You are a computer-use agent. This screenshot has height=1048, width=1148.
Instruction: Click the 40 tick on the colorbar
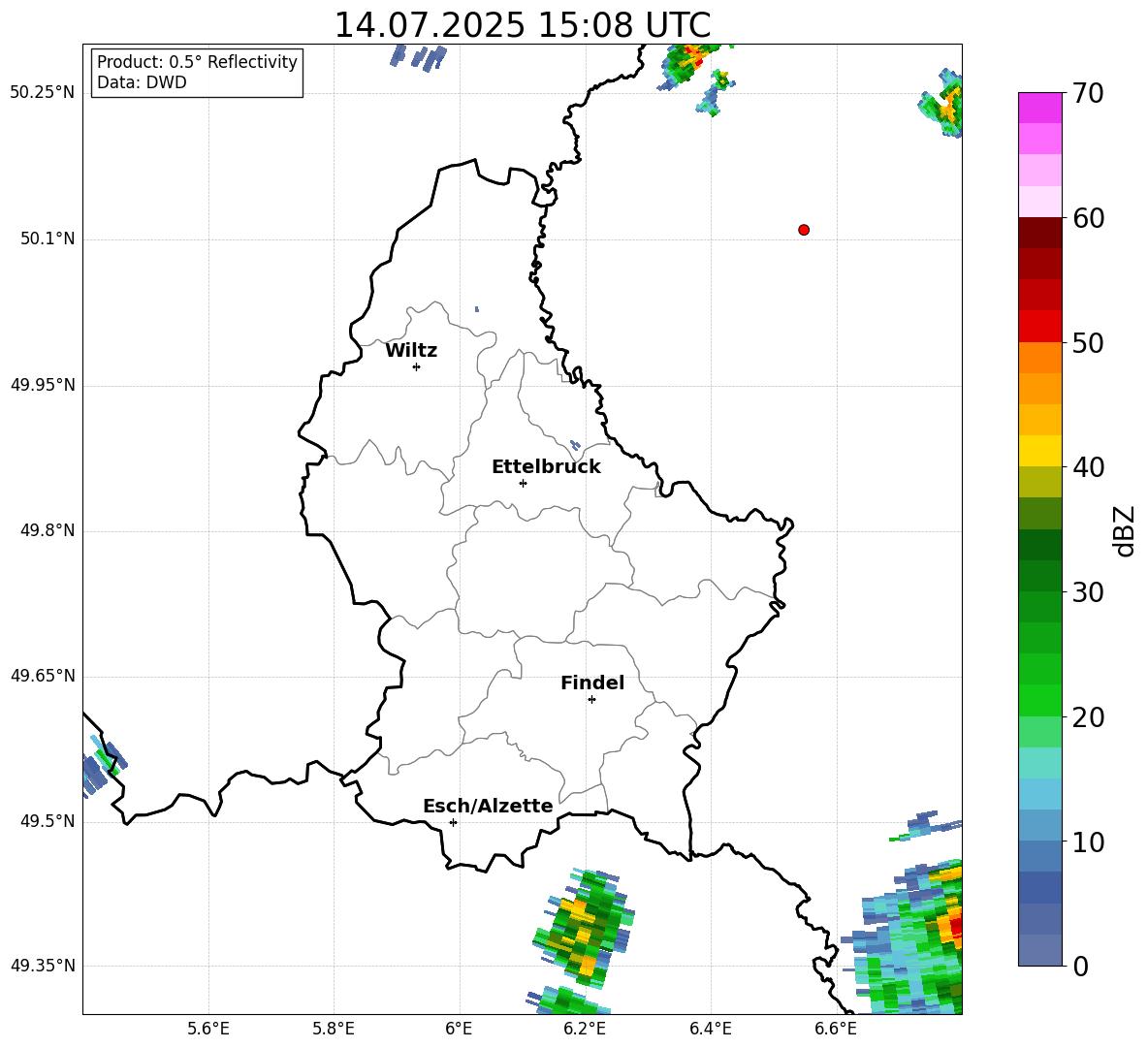pyautogui.click(x=1088, y=467)
